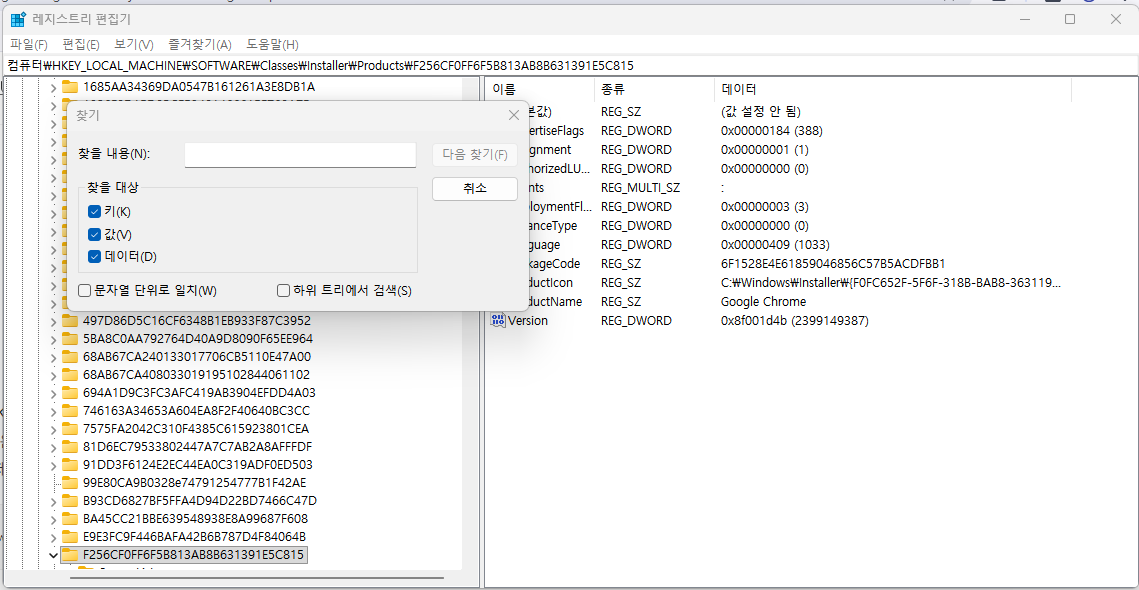This screenshot has height=590, width=1139.
Task: Click folder icon of 746163A34653A604EA8F2F40640BC3CC key
Action: click(x=70, y=411)
